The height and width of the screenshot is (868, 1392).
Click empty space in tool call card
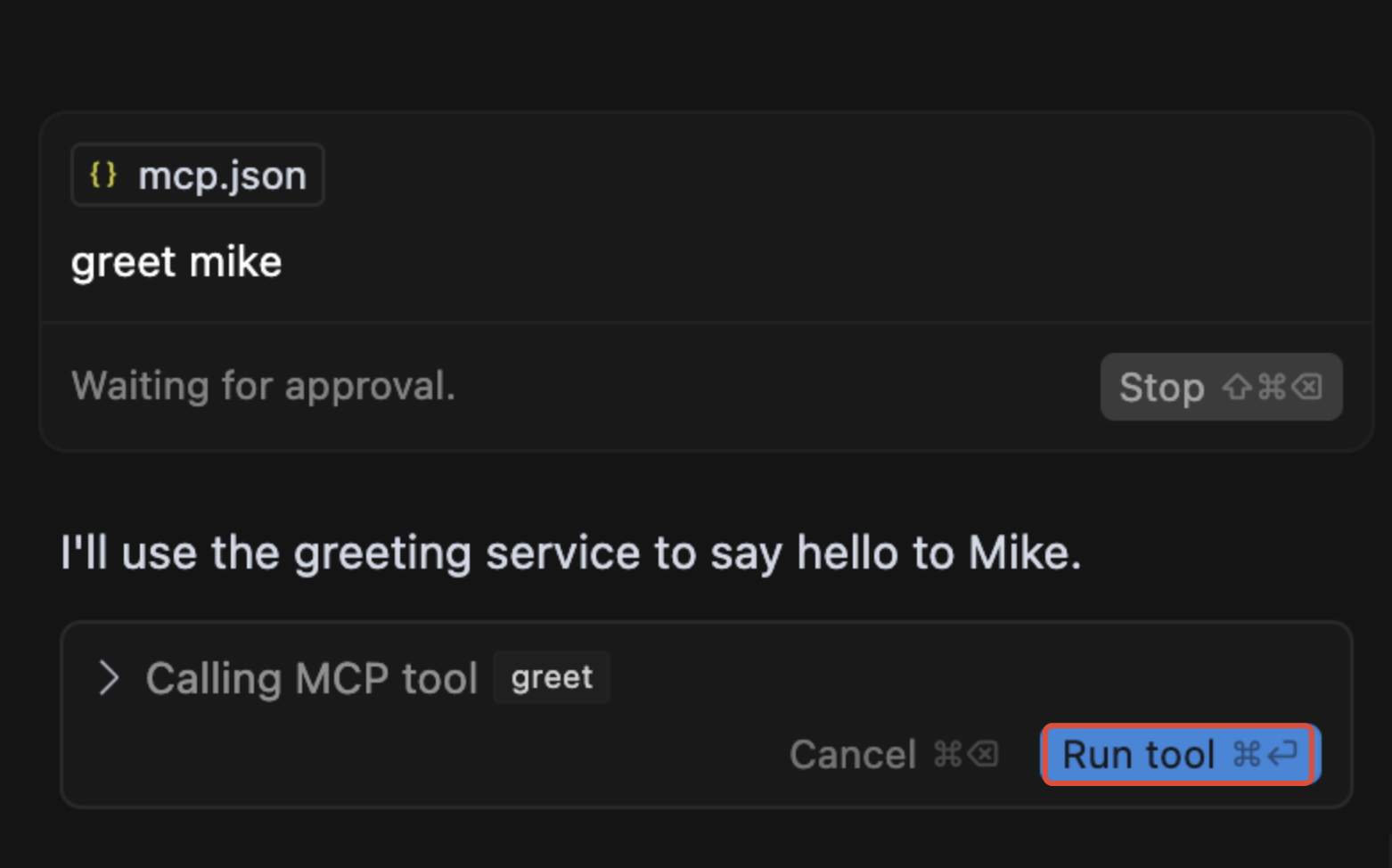click(x=980, y=678)
